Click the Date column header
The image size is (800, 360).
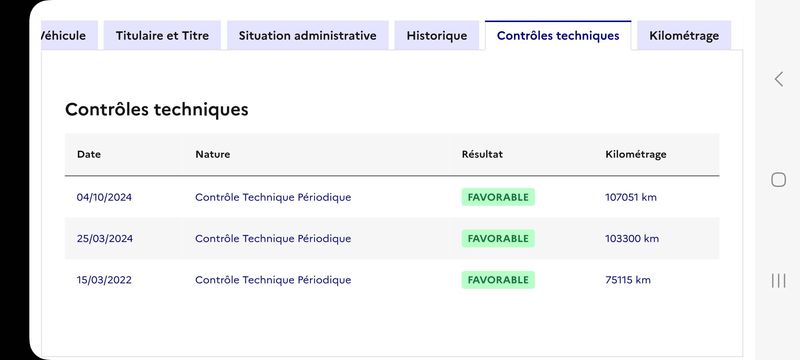click(89, 154)
